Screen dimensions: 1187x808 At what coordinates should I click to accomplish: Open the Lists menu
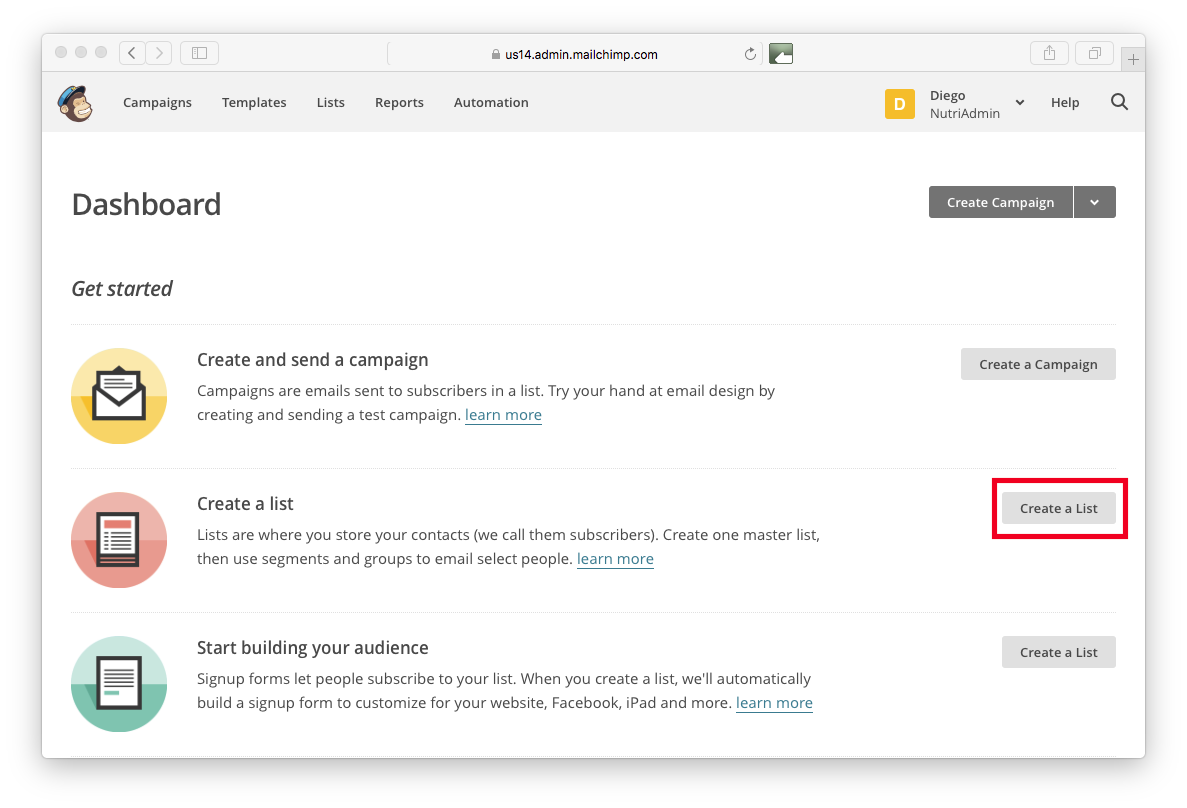click(x=331, y=102)
